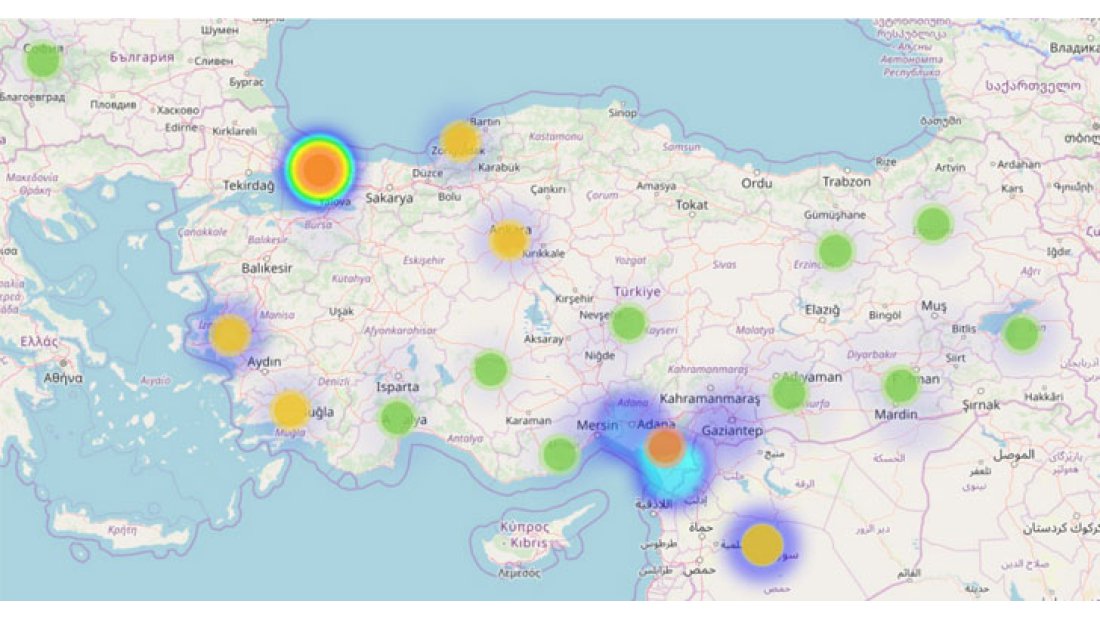Select the green marker near Erzincan
This screenshot has height=618, width=1100.
coord(835,250)
